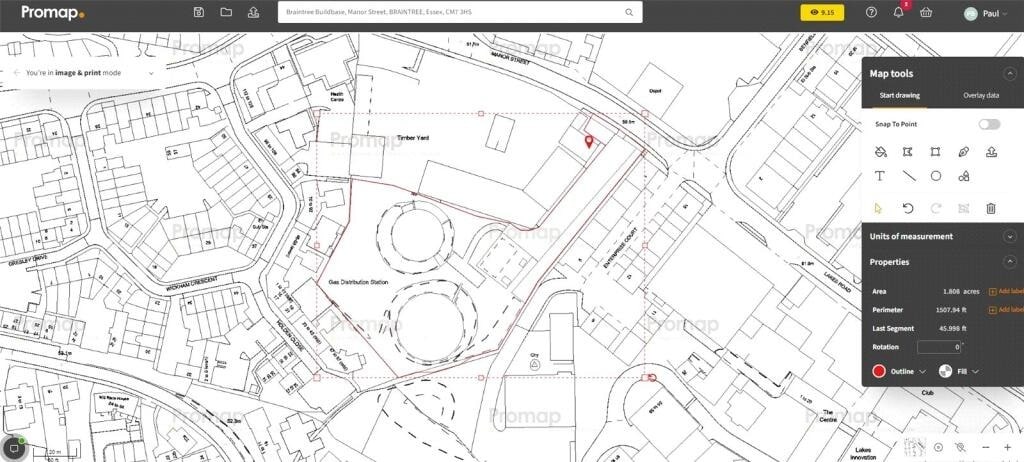Click the undo arrow icon

point(908,208)
